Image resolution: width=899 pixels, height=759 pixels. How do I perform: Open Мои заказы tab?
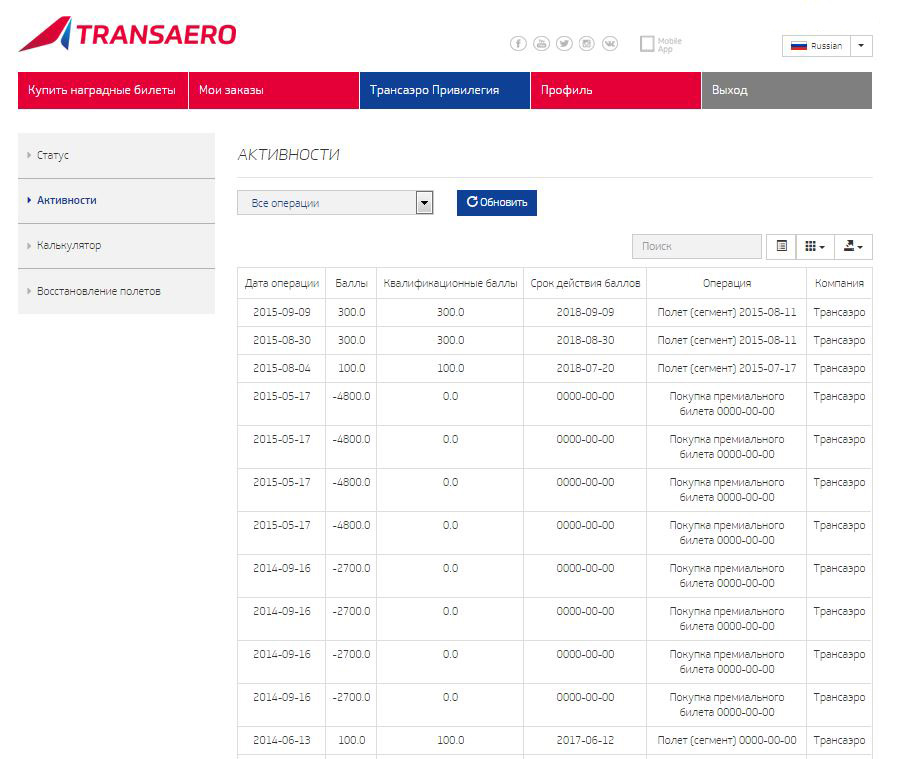pos(273,90)
